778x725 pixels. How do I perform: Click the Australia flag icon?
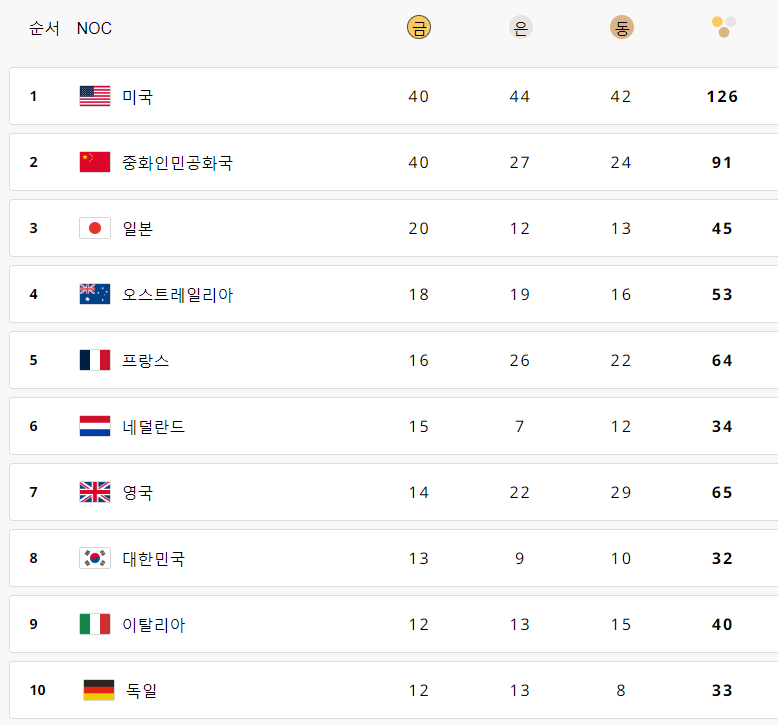click(95, 294)
